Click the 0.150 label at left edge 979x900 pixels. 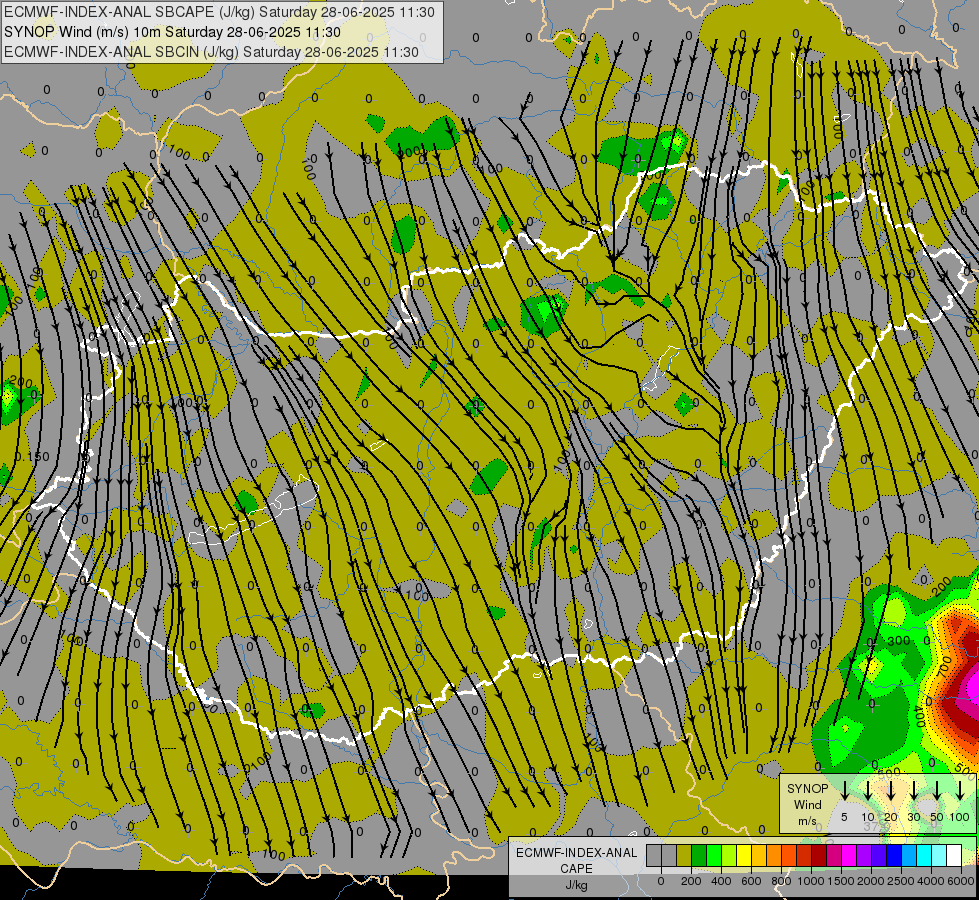point(32,457)
